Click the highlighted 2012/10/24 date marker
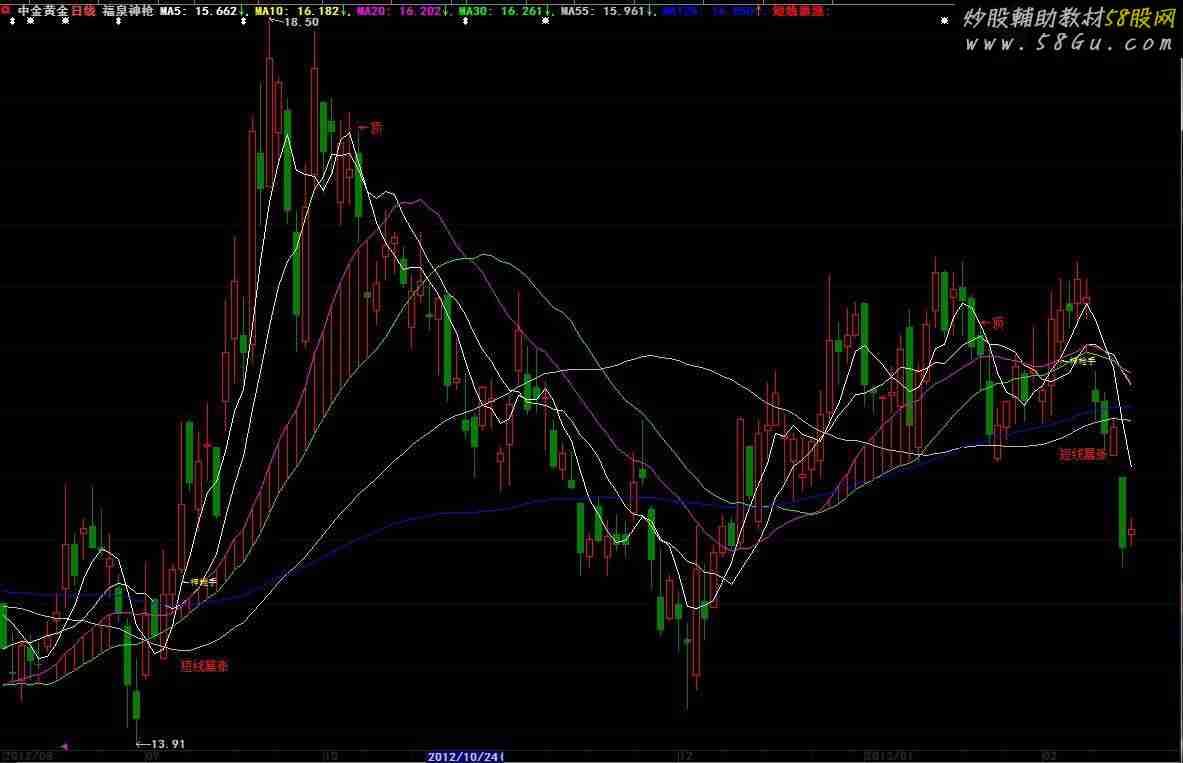 (465, 756)
